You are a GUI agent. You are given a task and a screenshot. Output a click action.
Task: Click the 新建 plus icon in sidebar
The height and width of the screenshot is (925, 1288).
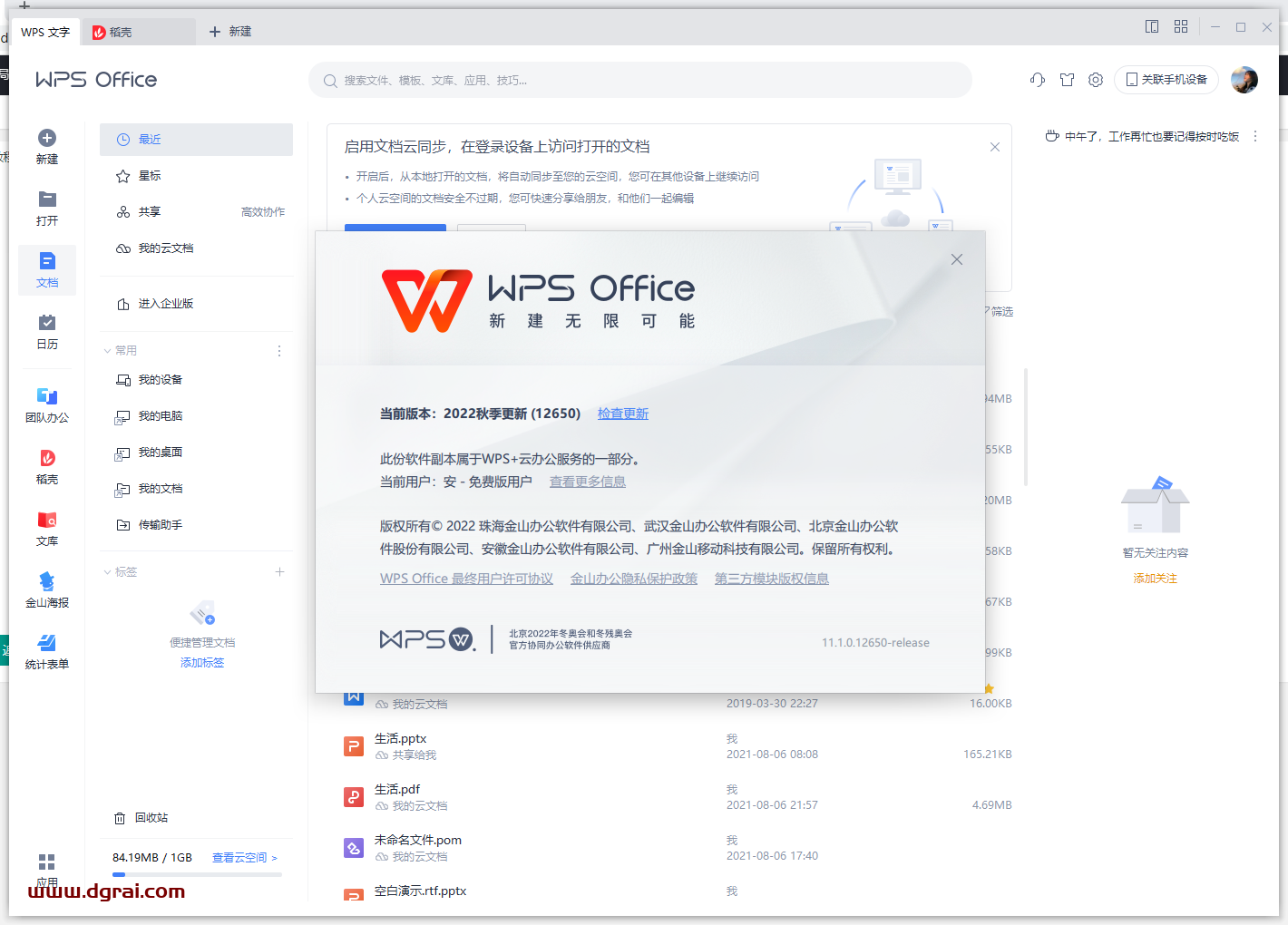[x=47, y=138]
